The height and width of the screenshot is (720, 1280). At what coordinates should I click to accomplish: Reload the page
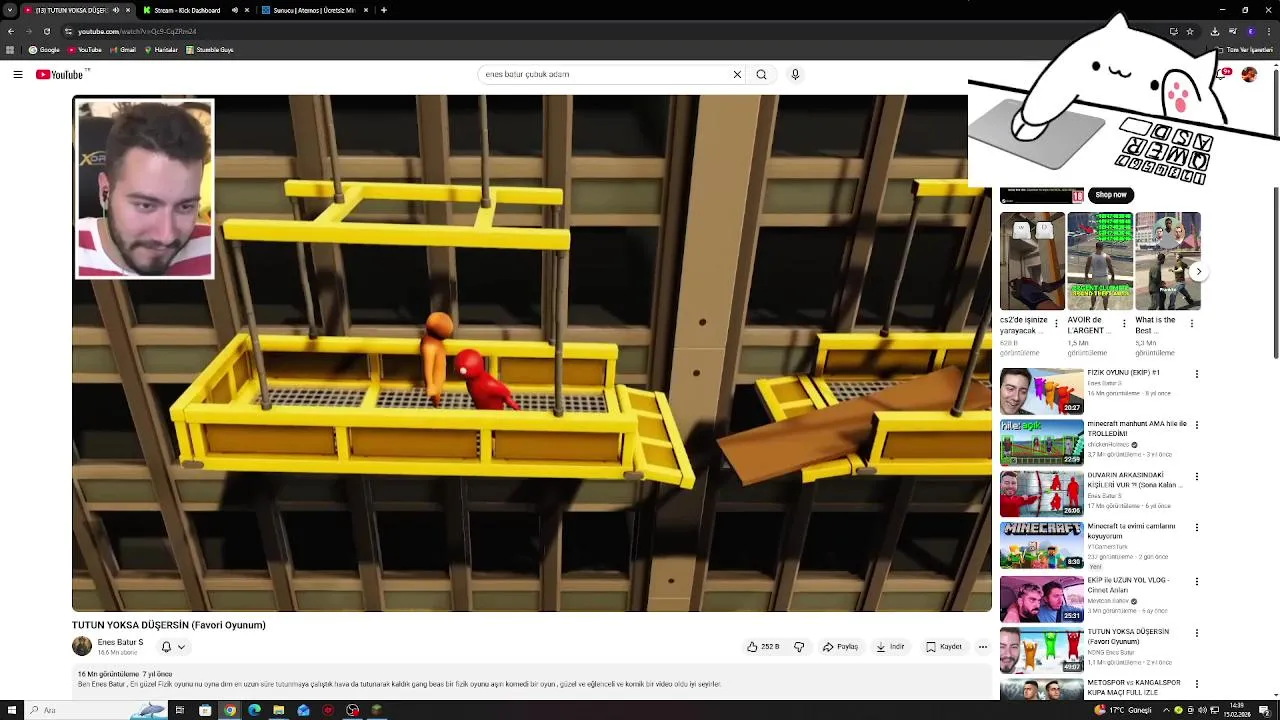46,31
